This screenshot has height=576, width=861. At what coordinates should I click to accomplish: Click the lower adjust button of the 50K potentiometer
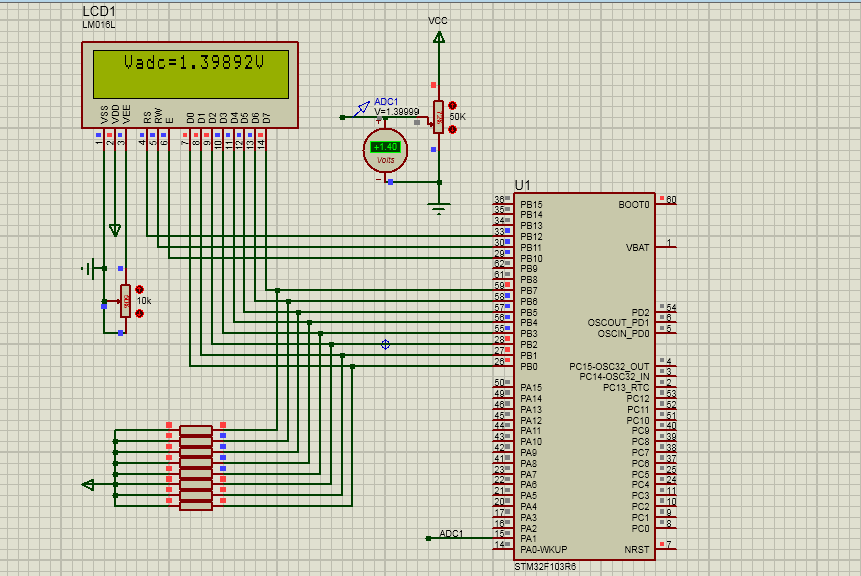[x=452, y=130]
